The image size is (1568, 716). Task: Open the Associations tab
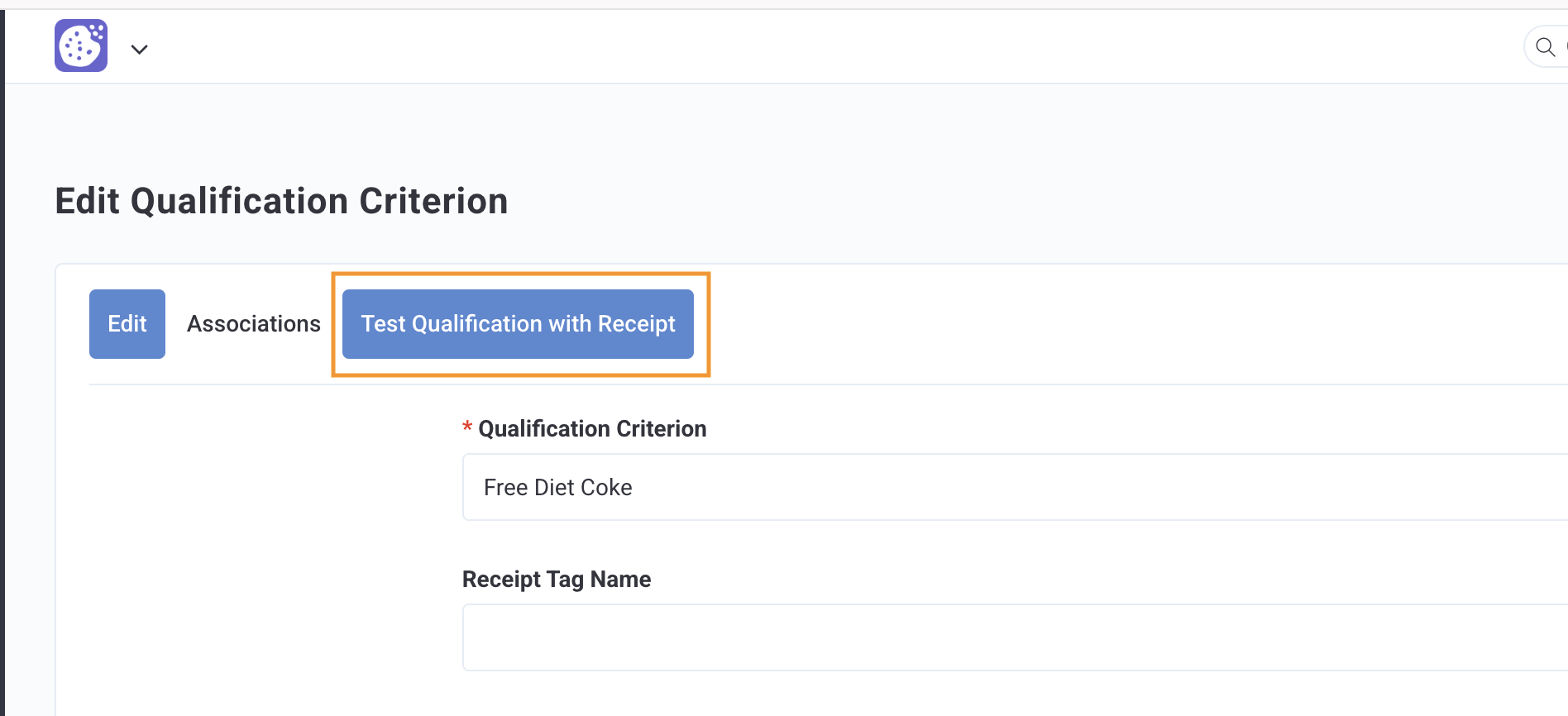[x=254, y=324]
